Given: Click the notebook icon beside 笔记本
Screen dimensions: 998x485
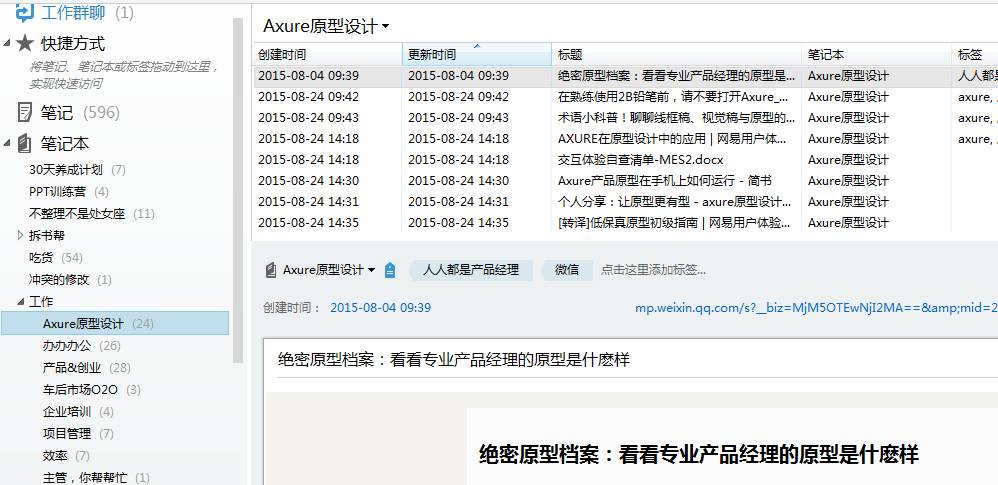Looking at the screenshot, I should click(24, 143).
